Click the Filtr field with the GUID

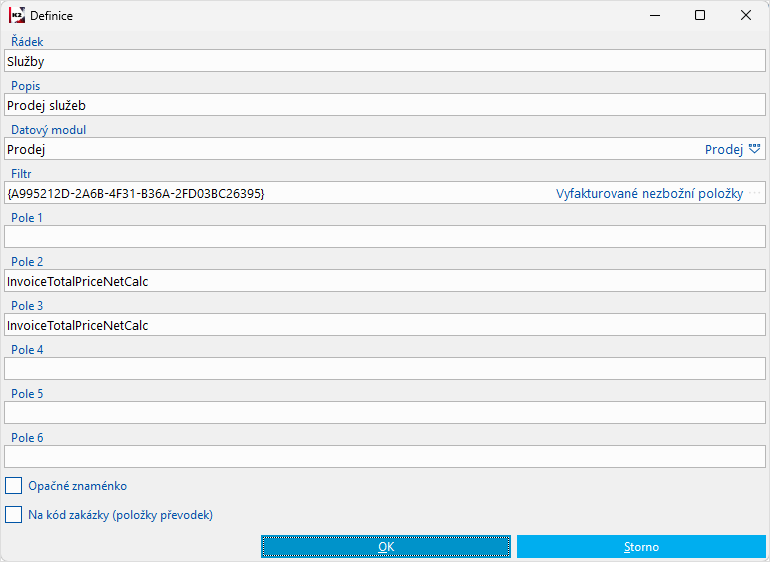click(x=385, y=193)
